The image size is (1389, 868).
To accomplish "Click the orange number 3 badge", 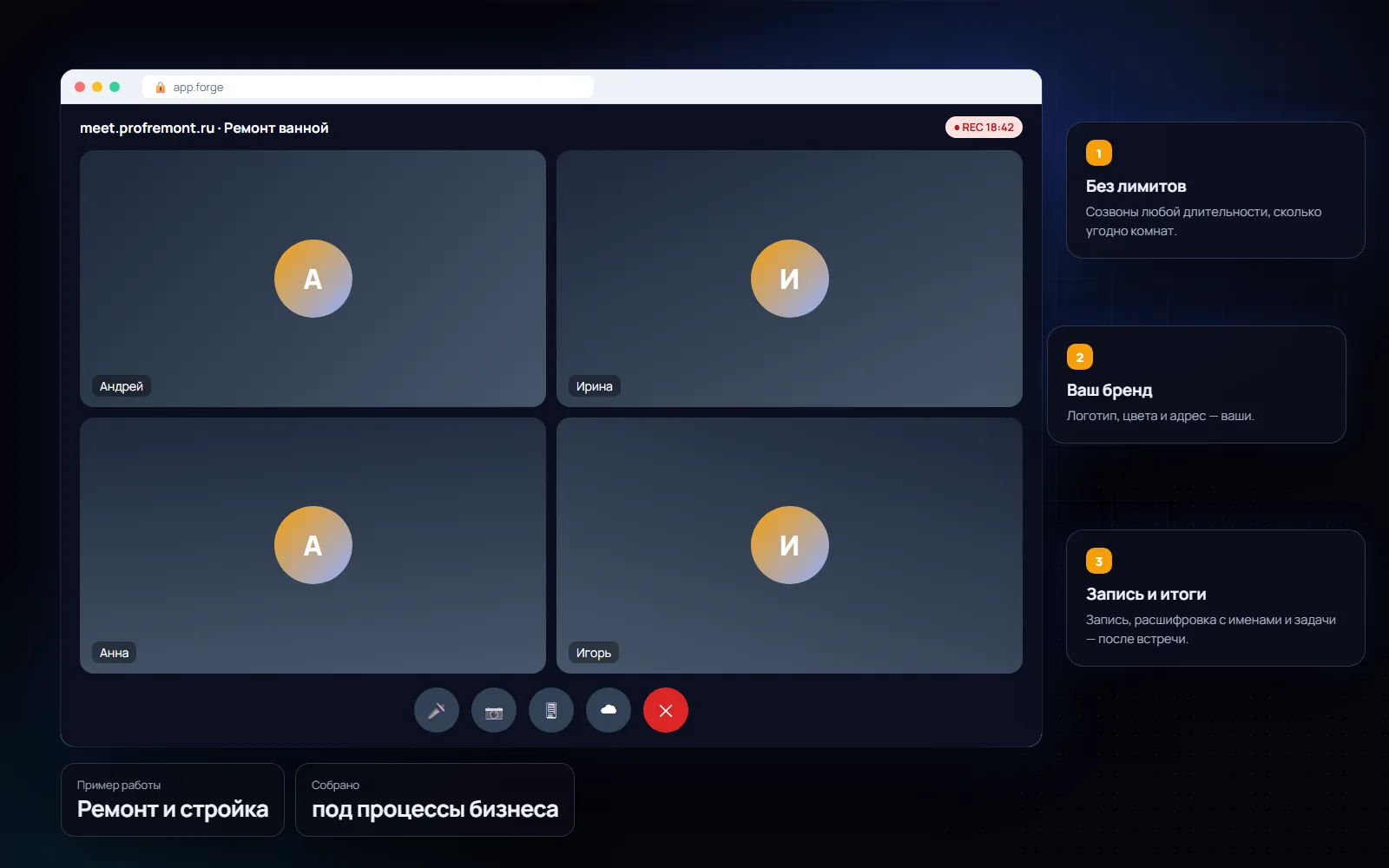I will [1099, 561].
